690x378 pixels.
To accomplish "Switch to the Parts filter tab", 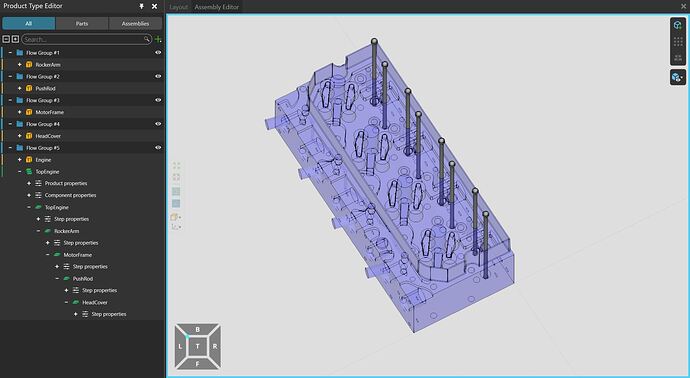I will [82, 23].
